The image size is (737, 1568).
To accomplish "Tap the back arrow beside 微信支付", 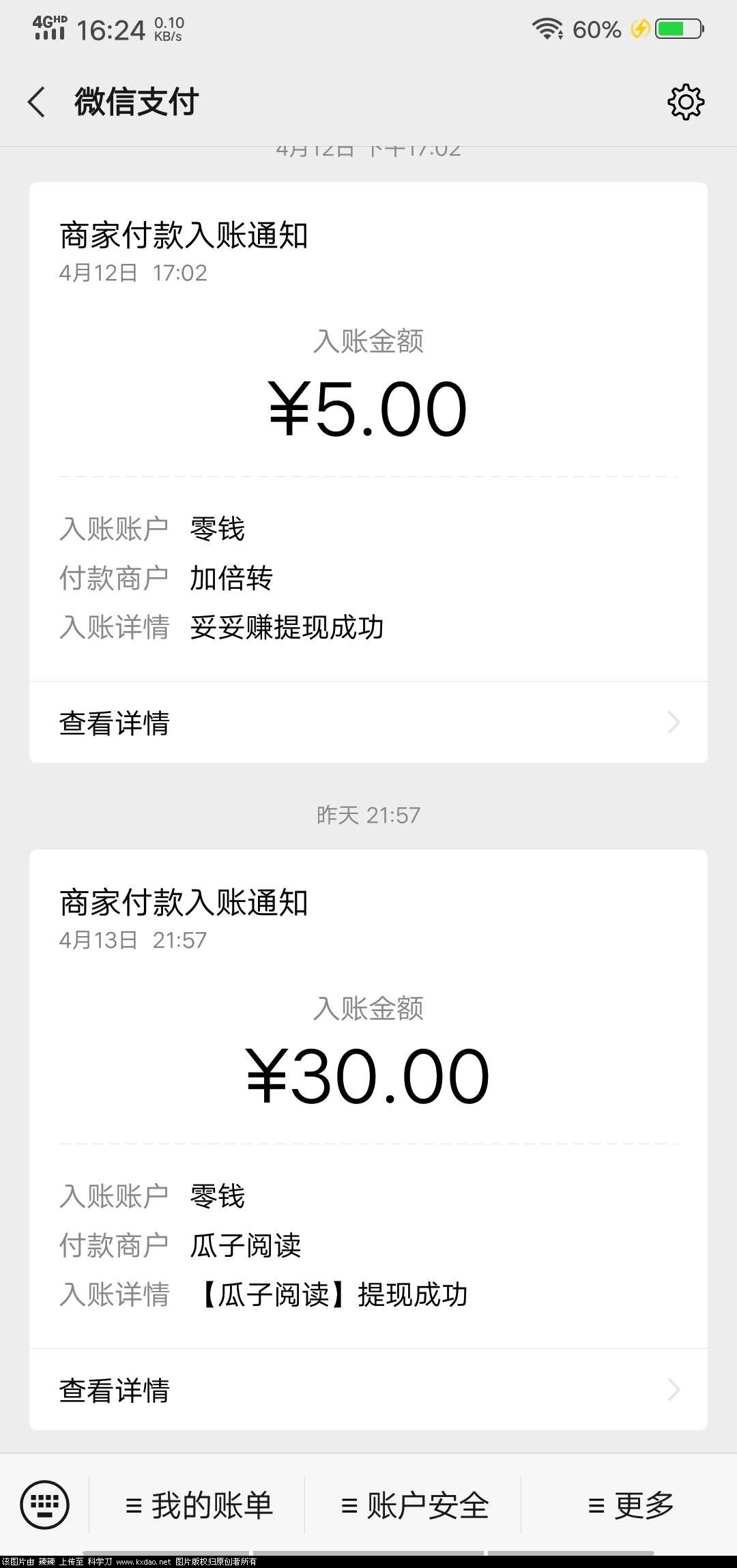I will 37,102.
